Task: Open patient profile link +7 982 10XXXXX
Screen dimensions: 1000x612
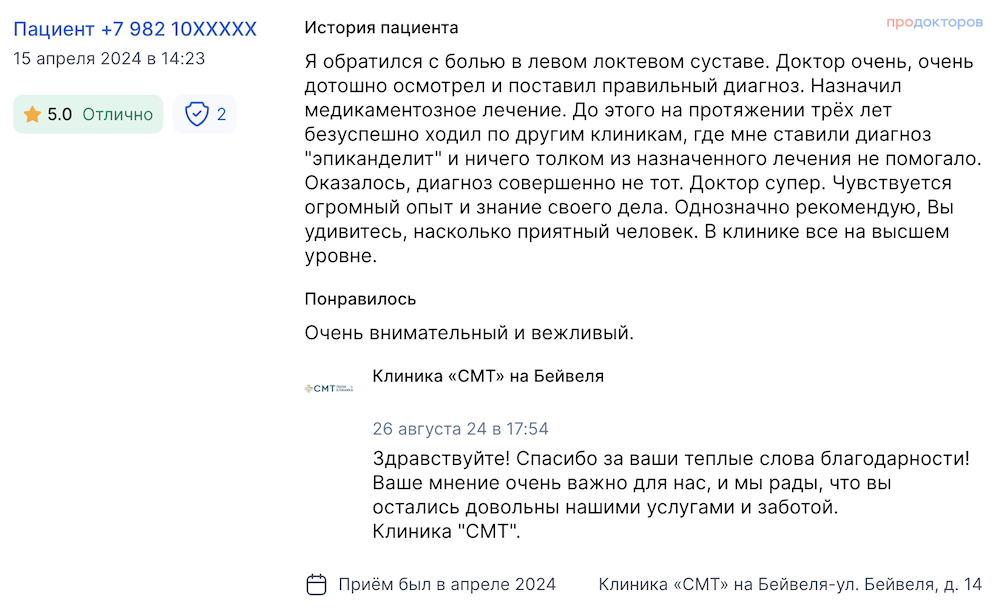Action: pos(135,29)
